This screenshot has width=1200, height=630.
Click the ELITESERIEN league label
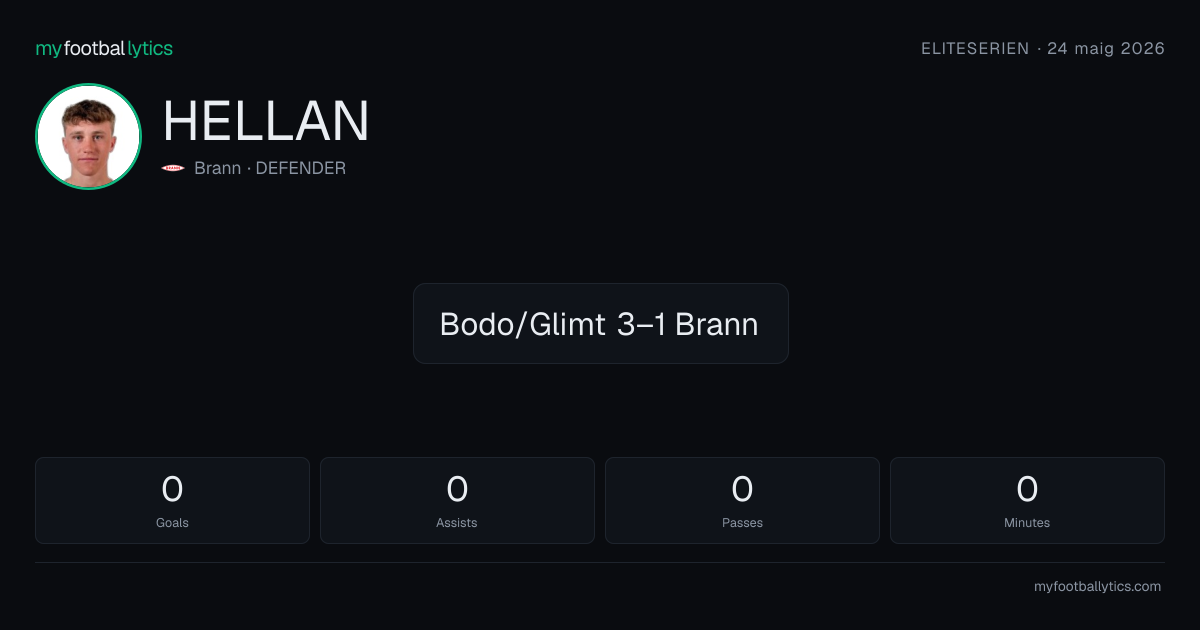975,48
